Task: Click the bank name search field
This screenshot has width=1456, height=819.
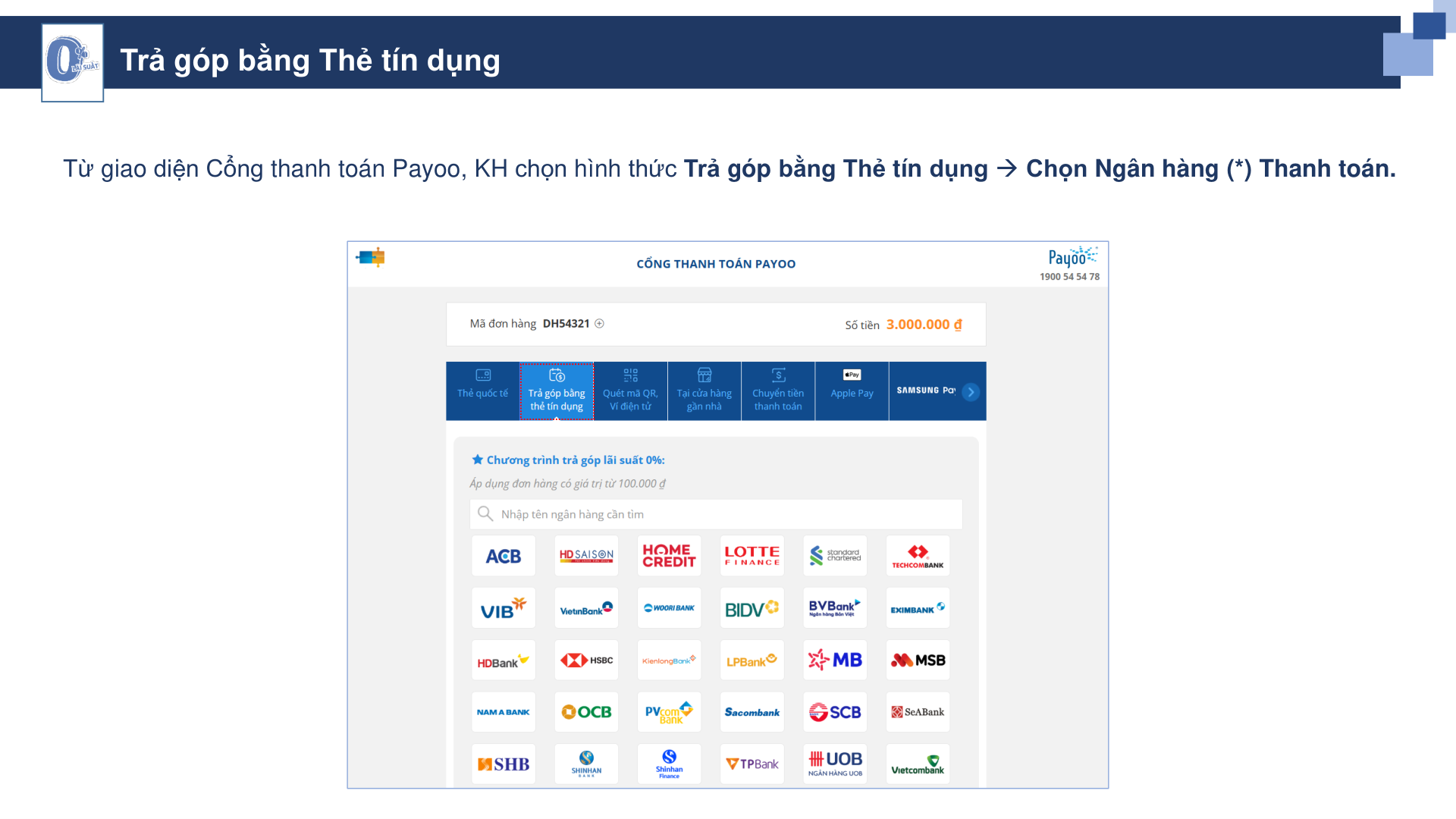Action: coord(716,514)
